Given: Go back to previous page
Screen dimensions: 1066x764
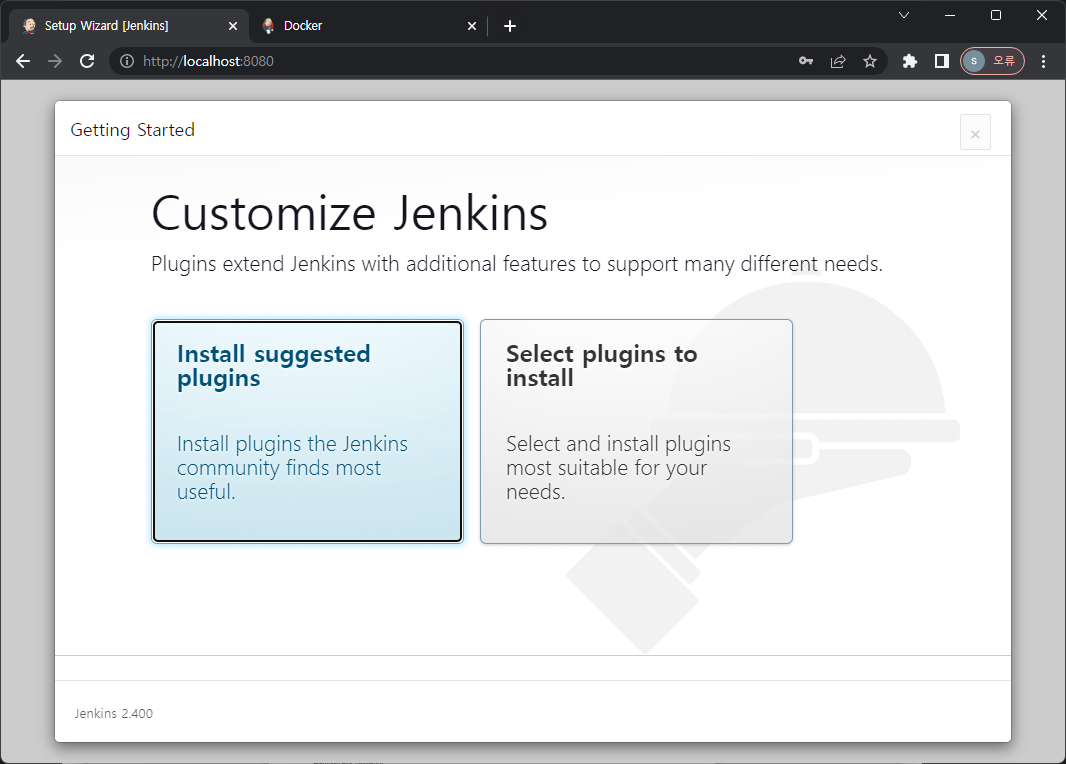Looking at the screenshot, I should point(23,61).
